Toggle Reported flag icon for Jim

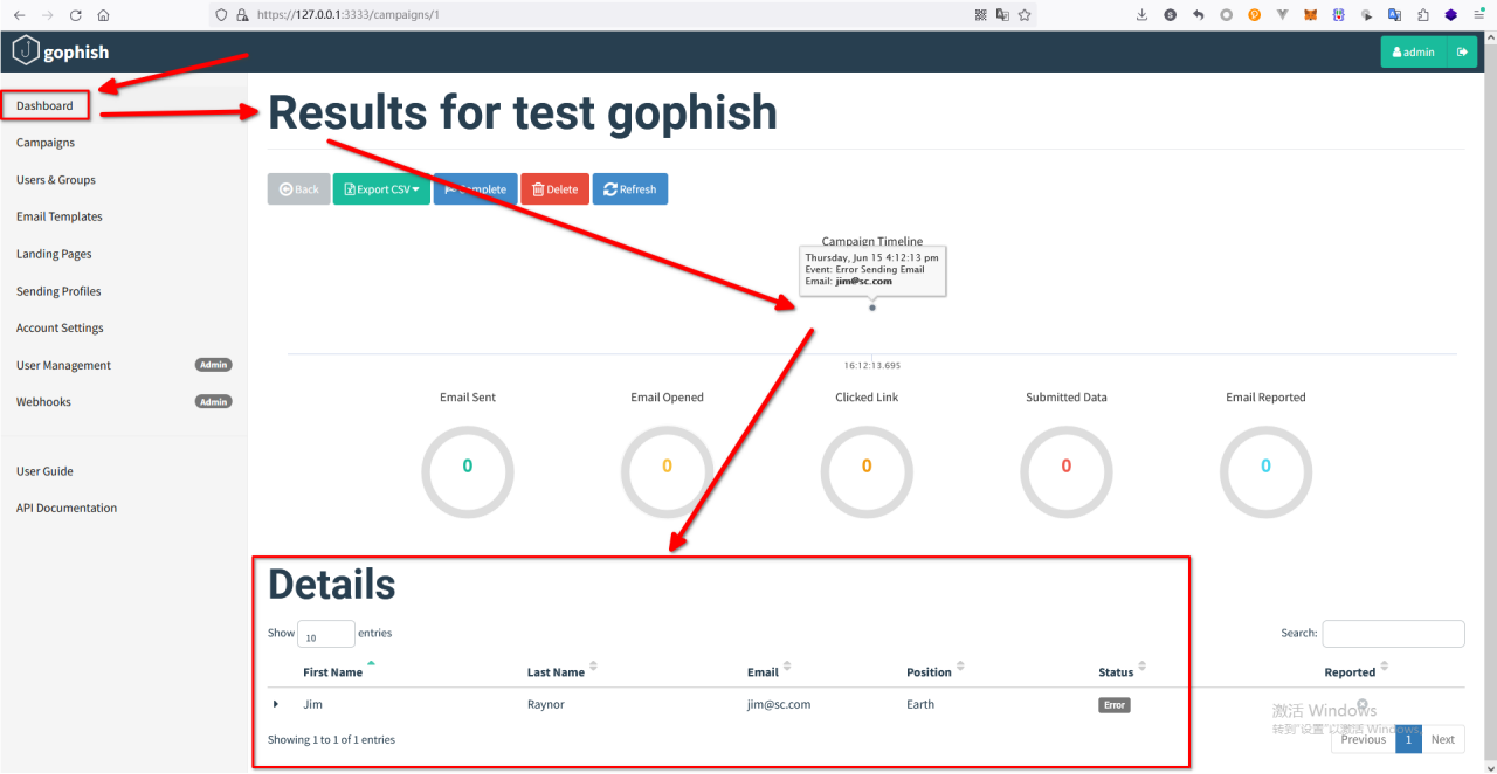pos(1362,704)
